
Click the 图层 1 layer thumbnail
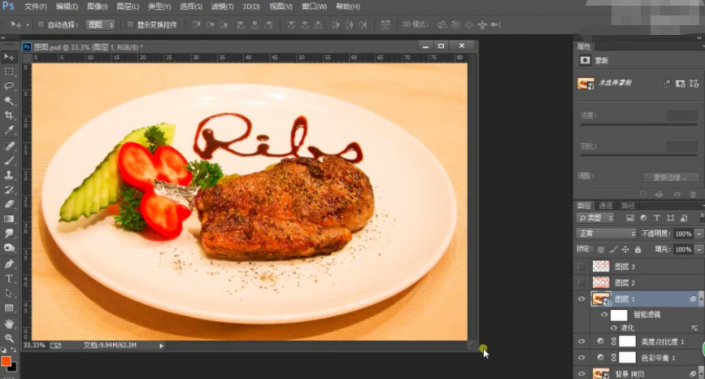point(601,299)
